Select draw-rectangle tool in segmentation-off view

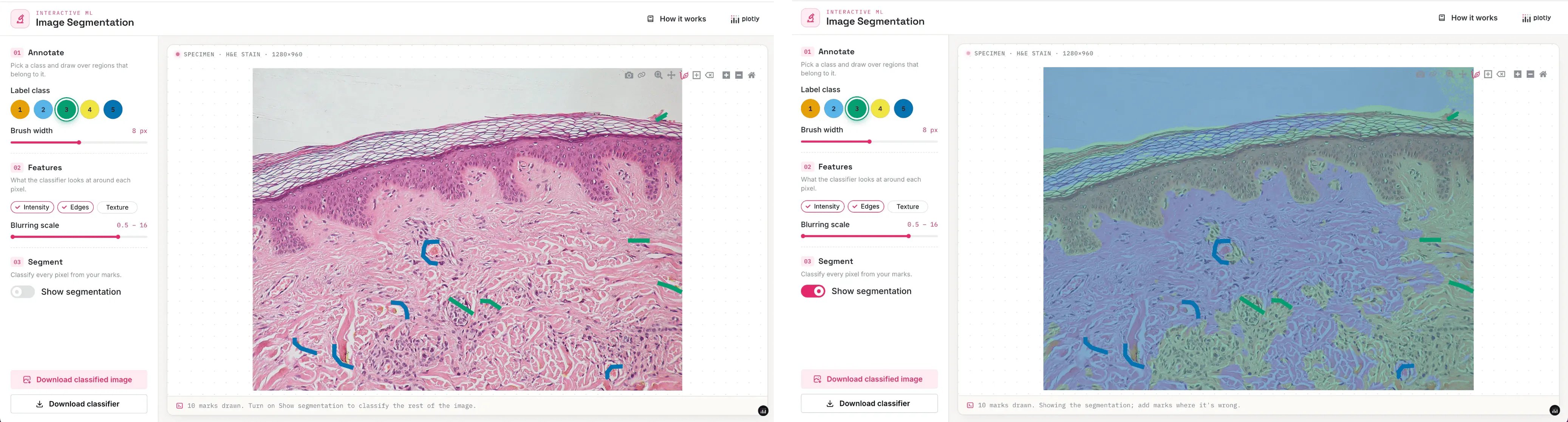[696, 76]
